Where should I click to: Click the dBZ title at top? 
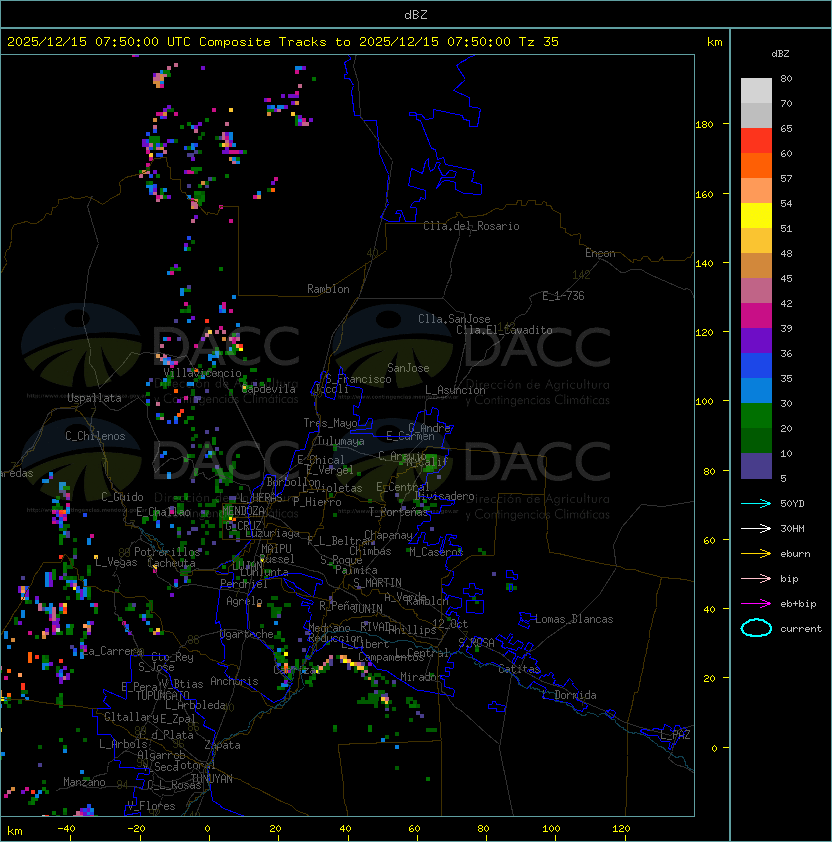pos(415,14)
